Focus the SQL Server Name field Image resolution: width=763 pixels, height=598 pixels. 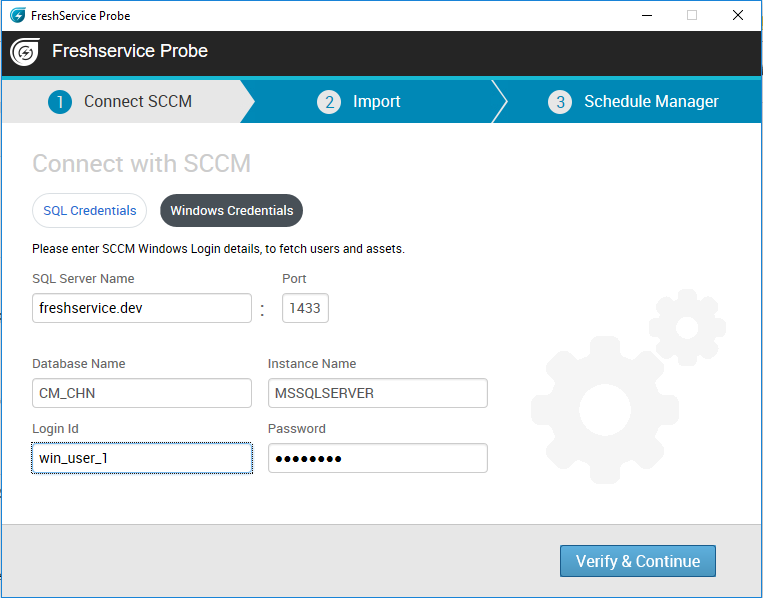pyautogui.click(x=142, y=308)
